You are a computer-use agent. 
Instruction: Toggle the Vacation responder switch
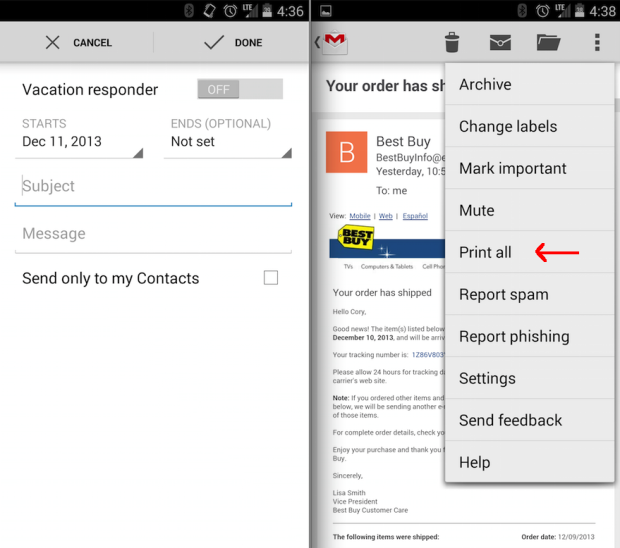(x=240, y=89)
